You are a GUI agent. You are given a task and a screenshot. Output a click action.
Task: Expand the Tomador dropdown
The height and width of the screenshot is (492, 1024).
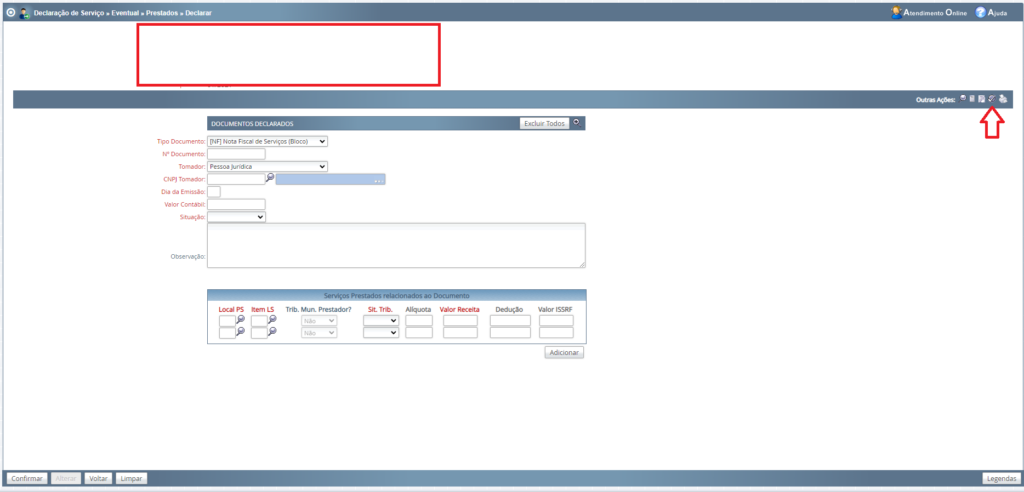(267, 166)
